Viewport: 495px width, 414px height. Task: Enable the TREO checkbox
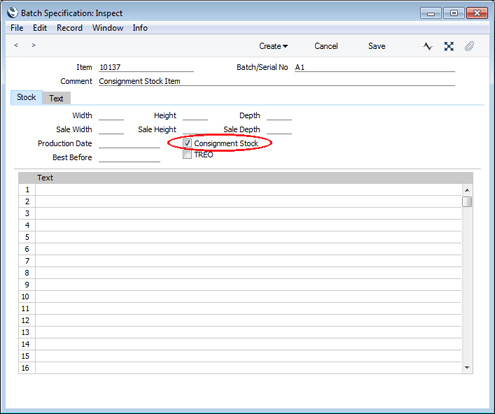[187, 155]
